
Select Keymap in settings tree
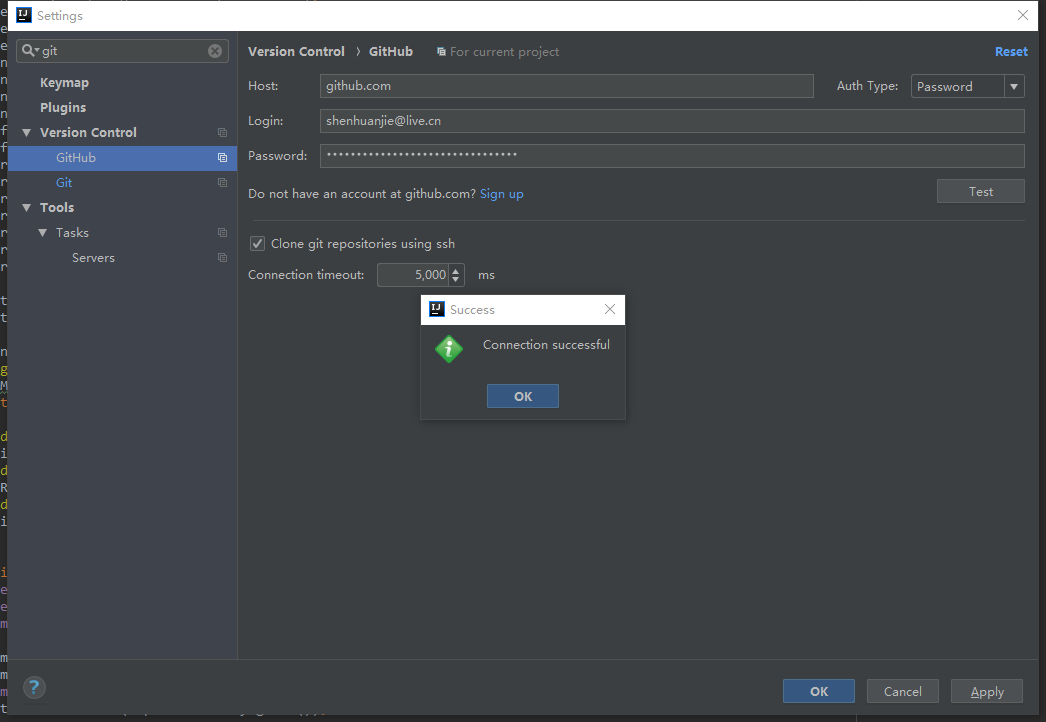[64, 83]
